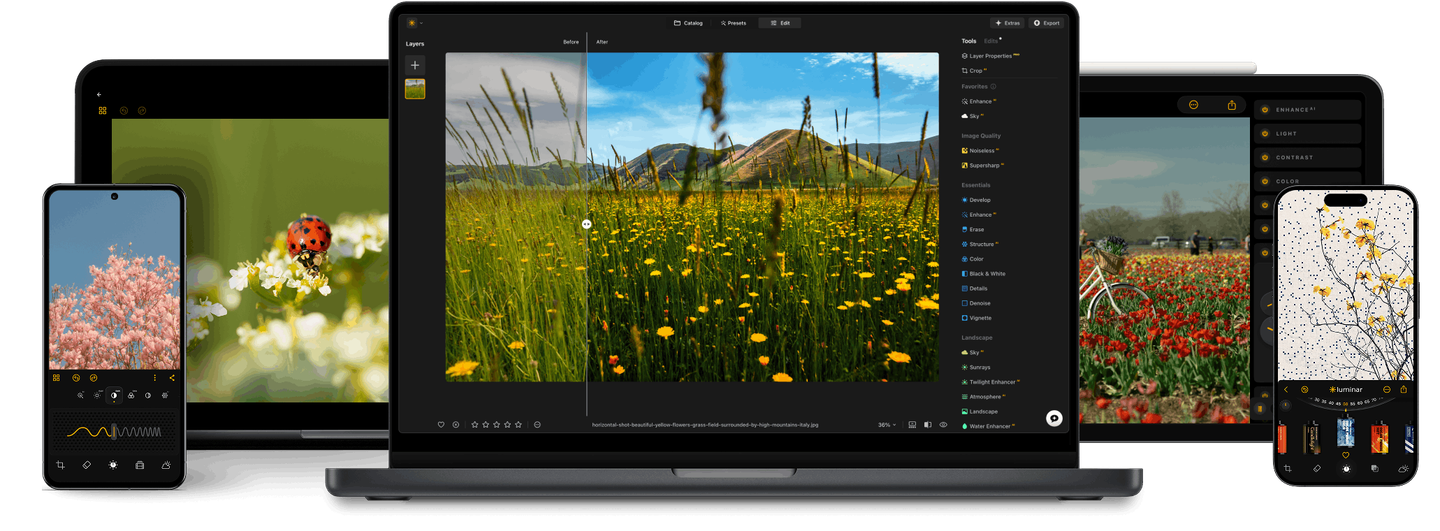This screenshot has width=1440, height=531.
Task: Open the Vignette tool
Action: click(977, 318)
